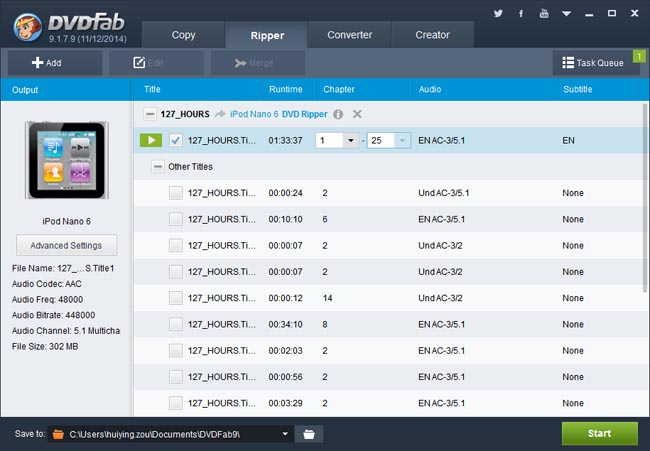Click the iPod Nano 6 profile link
Image resolution: width=650 pixels, height=451 pixels.
tap(254, 114)
